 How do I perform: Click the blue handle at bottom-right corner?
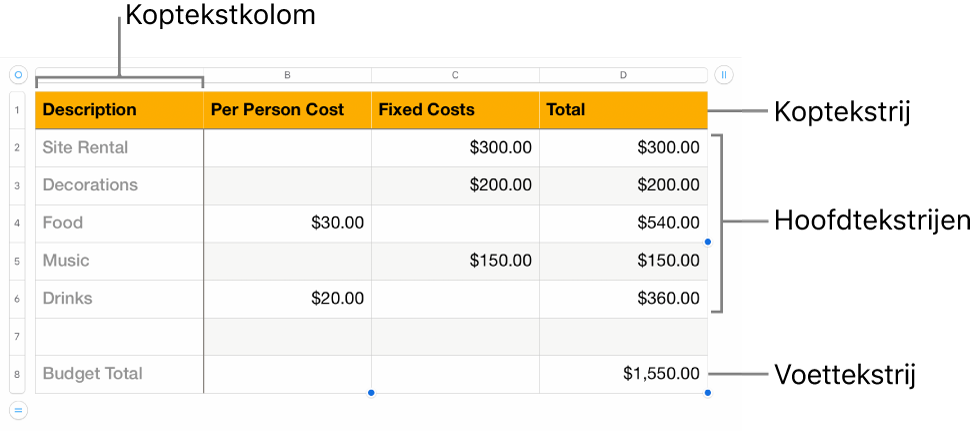[708, 393]
